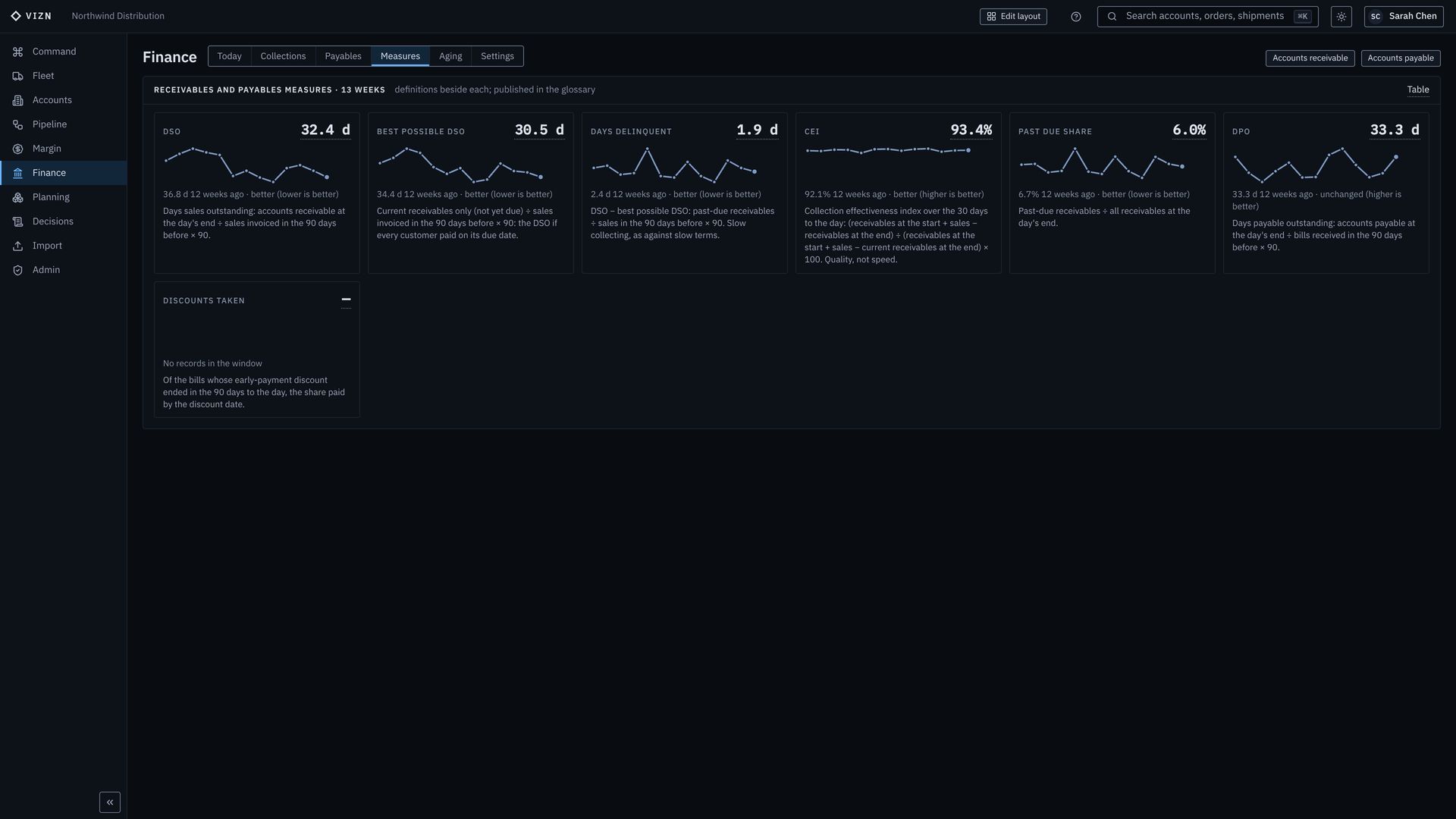Switch to Table view link
The height and width of the screenshot is (819, 1456).
[x=1418, y=89]
